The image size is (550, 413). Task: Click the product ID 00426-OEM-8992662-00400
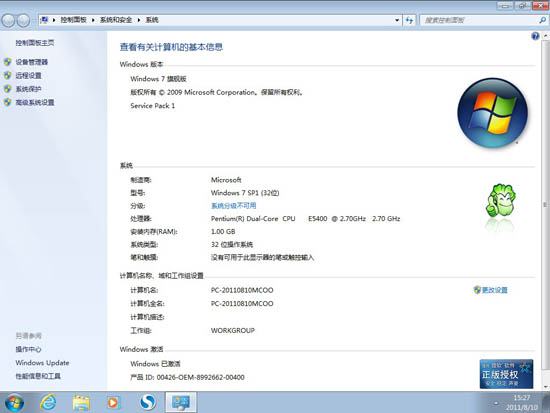200,377
